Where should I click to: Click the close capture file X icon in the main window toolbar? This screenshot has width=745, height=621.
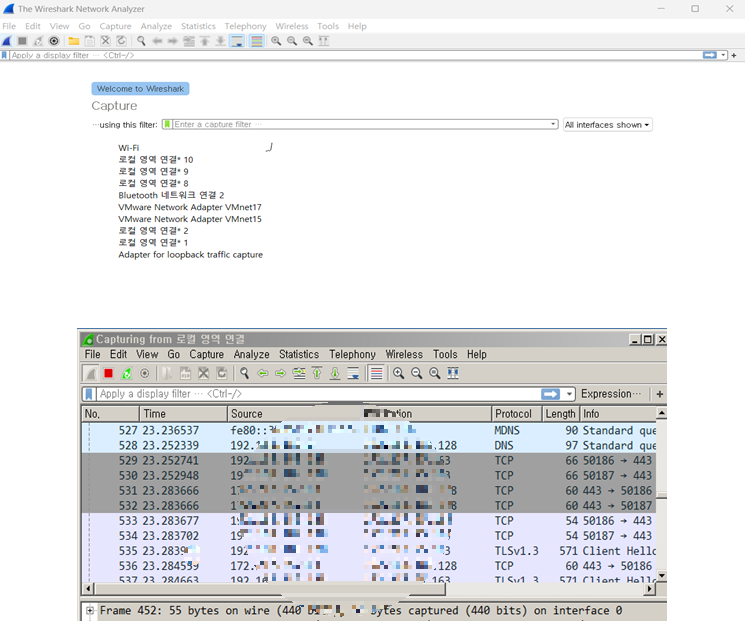105,41
